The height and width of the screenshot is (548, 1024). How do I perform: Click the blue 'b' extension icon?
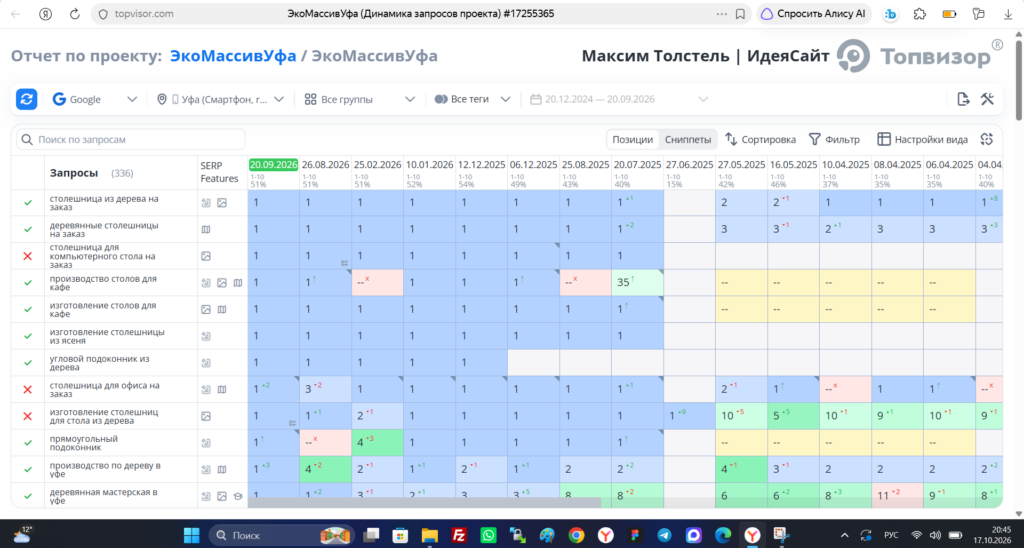click(x=890, y=14)
